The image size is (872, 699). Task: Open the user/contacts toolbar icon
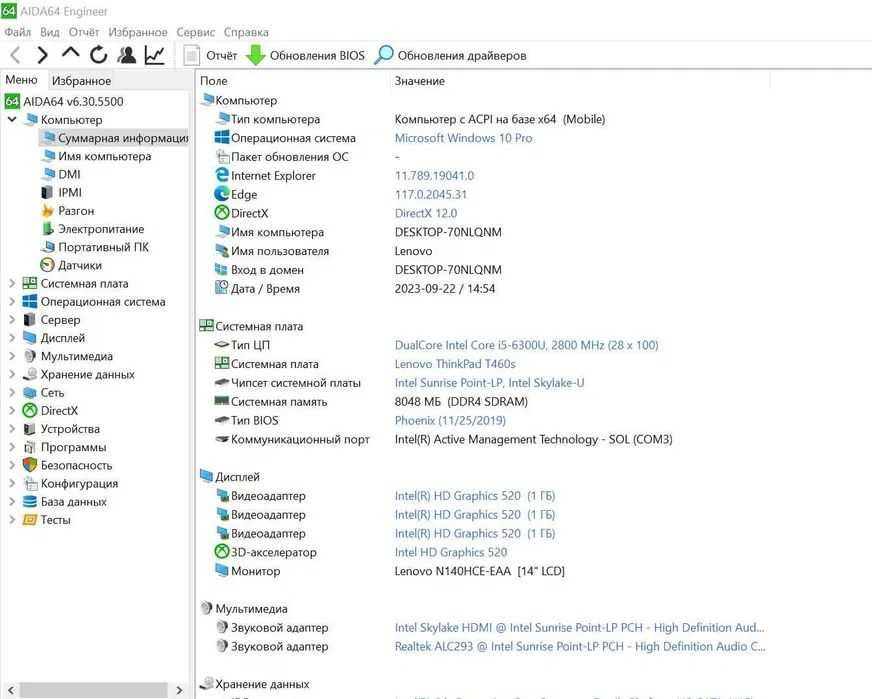point(127,54)
